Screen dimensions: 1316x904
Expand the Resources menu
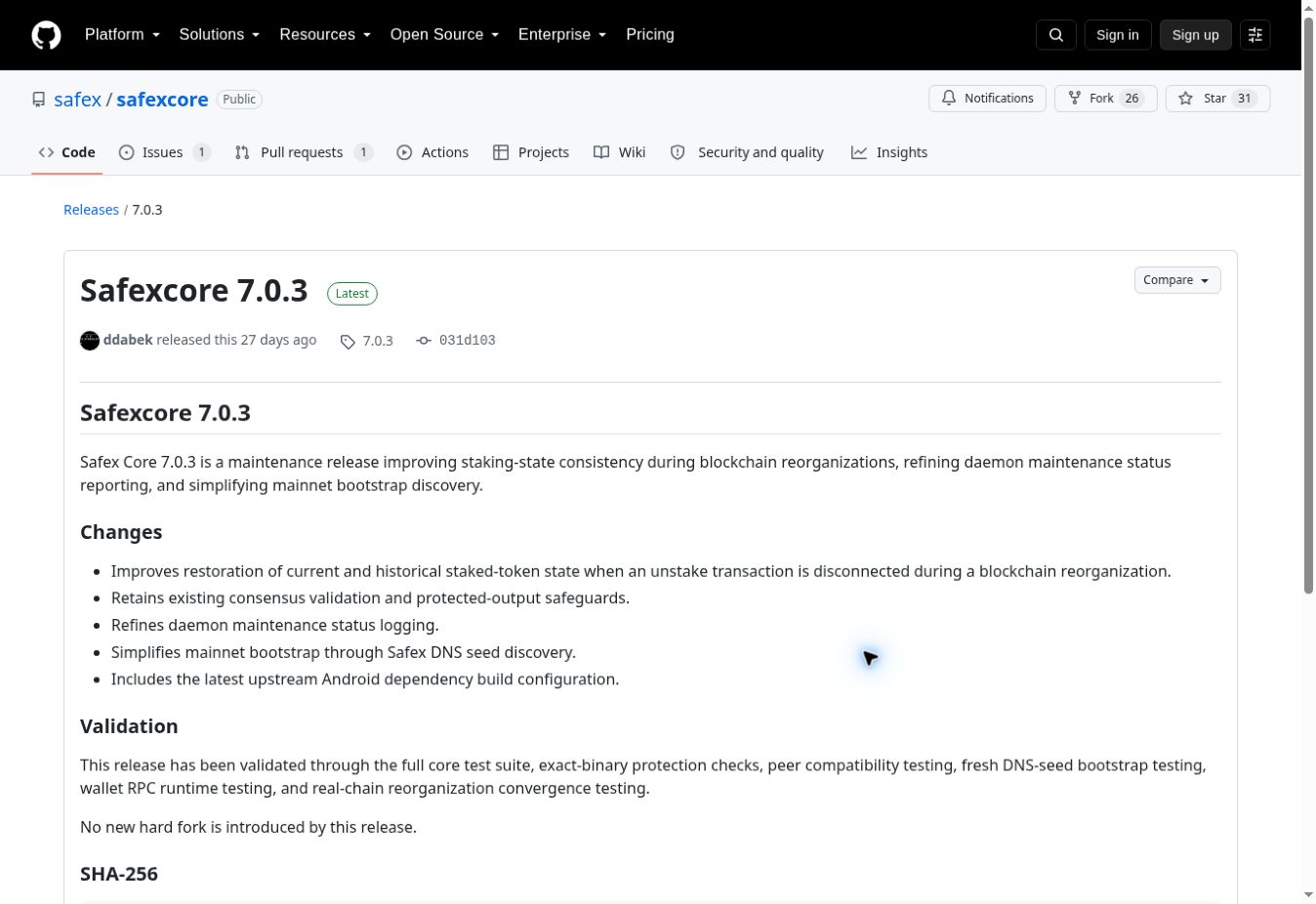pos(325,34)
